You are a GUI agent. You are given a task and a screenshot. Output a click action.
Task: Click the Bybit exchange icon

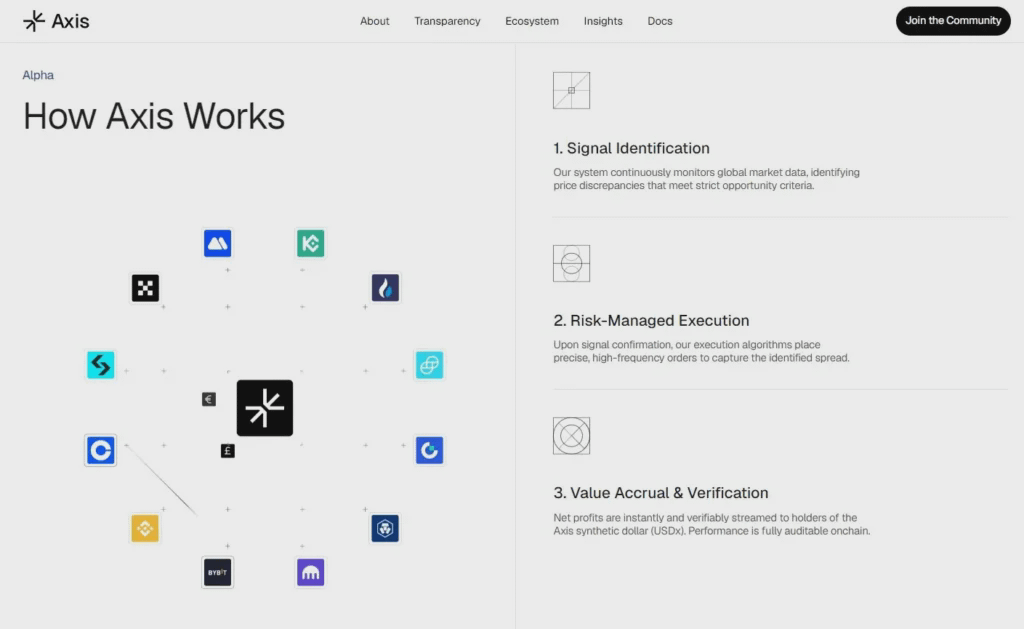217,572
